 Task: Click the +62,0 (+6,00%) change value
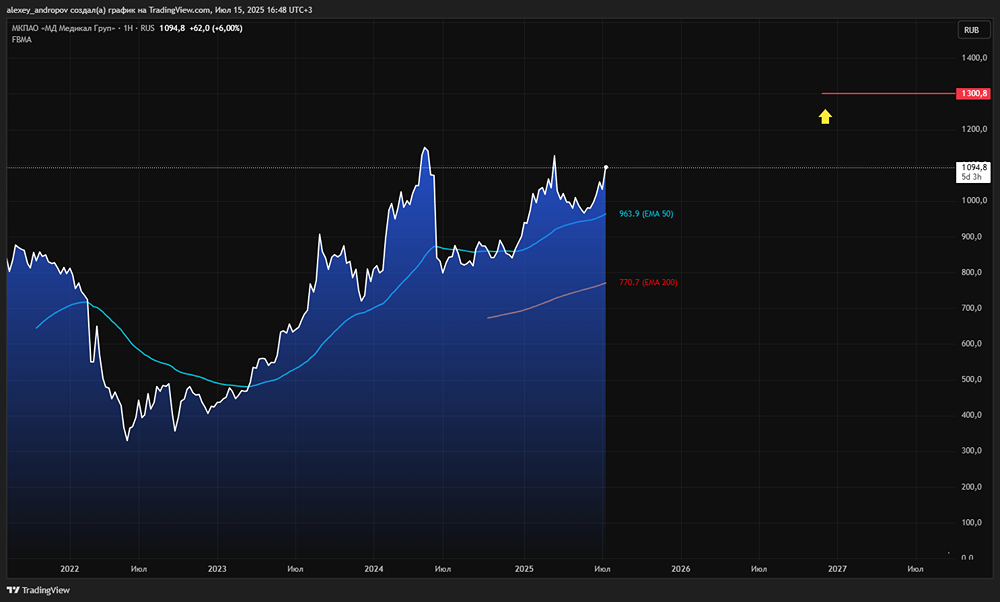pos(216,28)
